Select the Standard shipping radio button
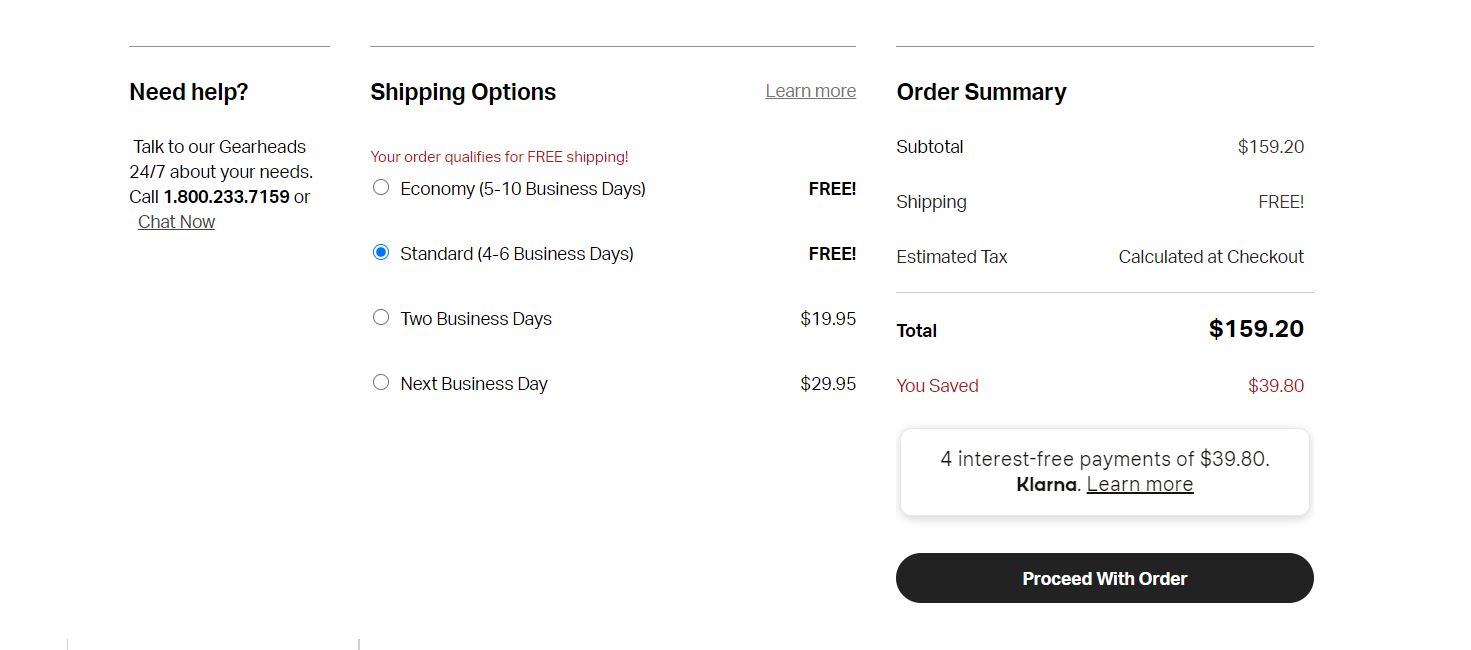 click(381, 252)
